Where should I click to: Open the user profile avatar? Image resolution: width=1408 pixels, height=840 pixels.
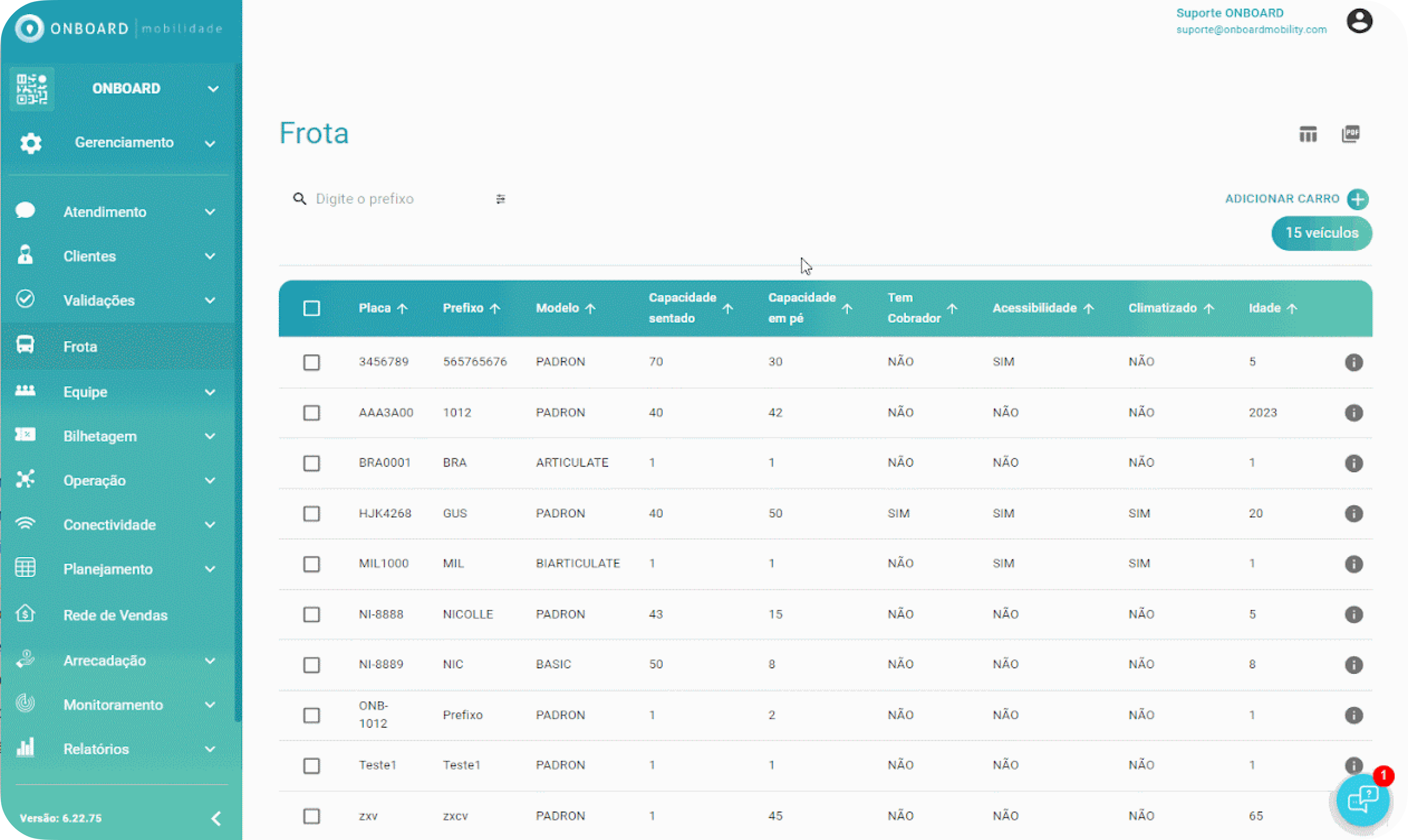[1360, 21]
